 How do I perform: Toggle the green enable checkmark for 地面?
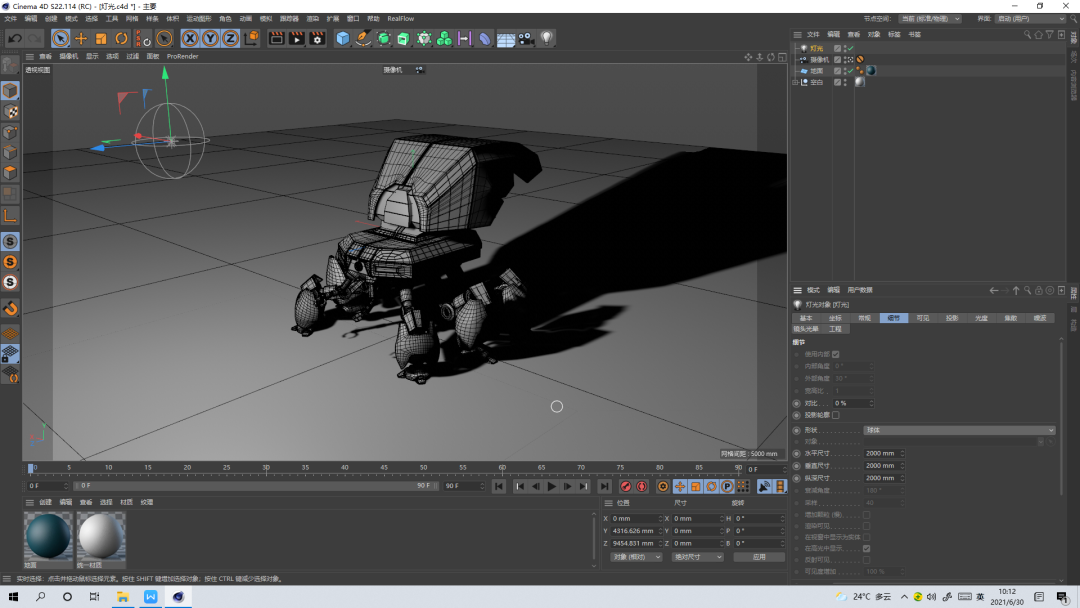851,70
